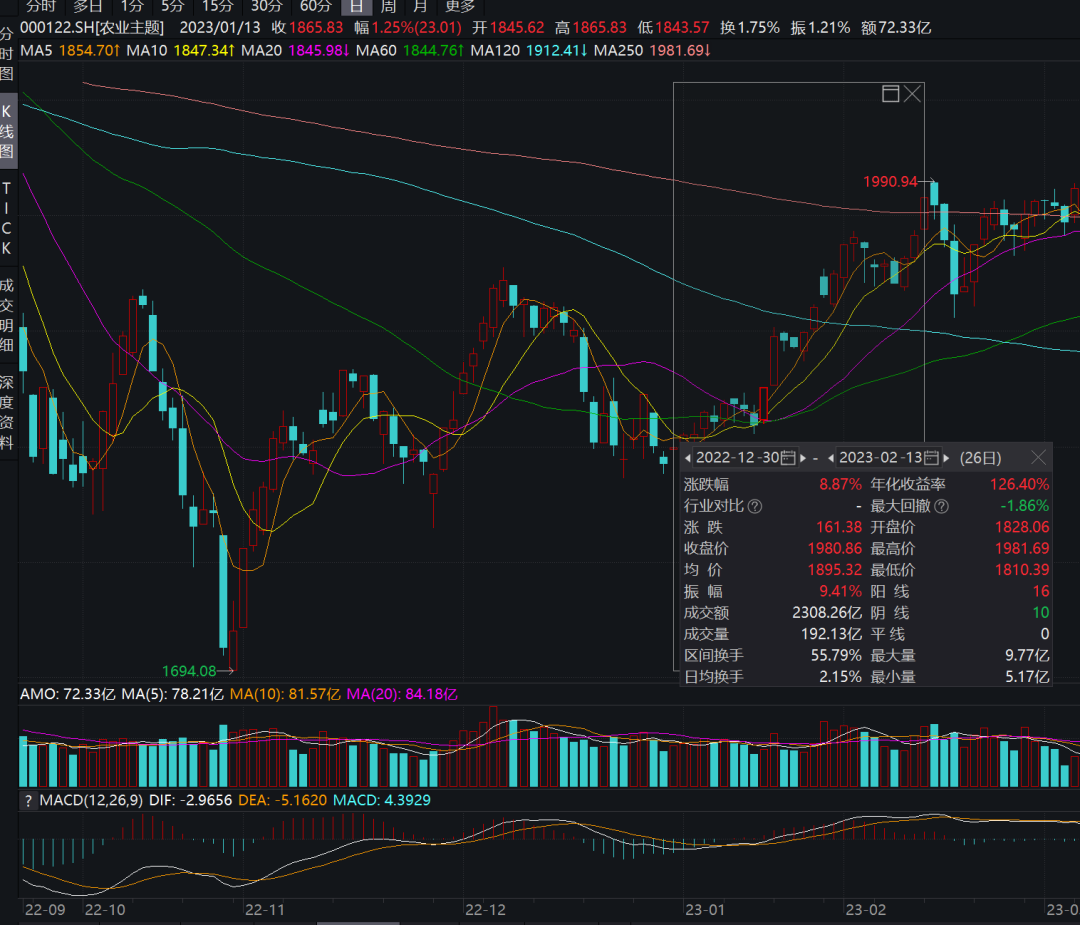1080x925 pixels.
Task: Open the 深度资料 sidebar view
Action: 7,412
